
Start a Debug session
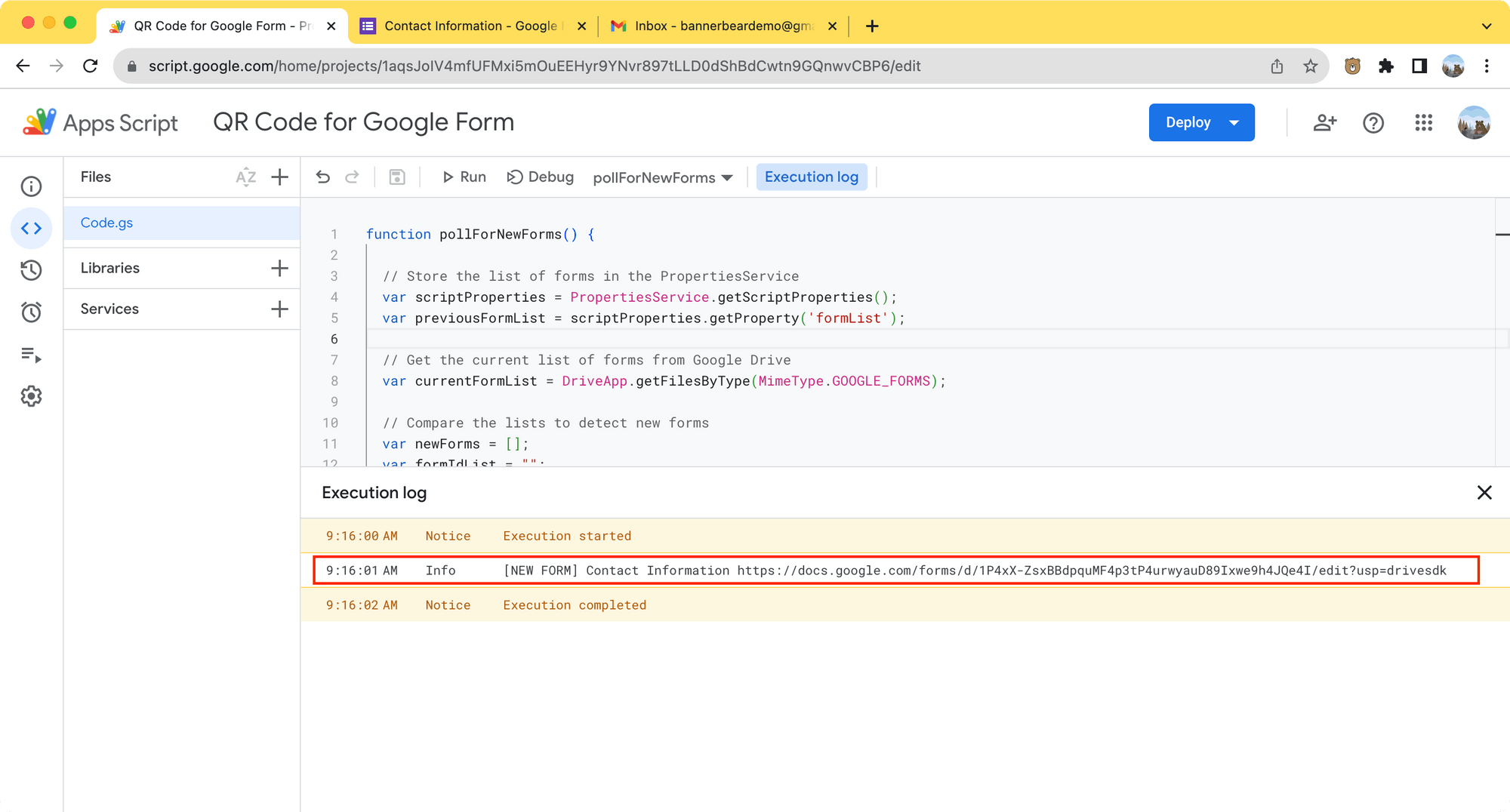click(540, 177)
